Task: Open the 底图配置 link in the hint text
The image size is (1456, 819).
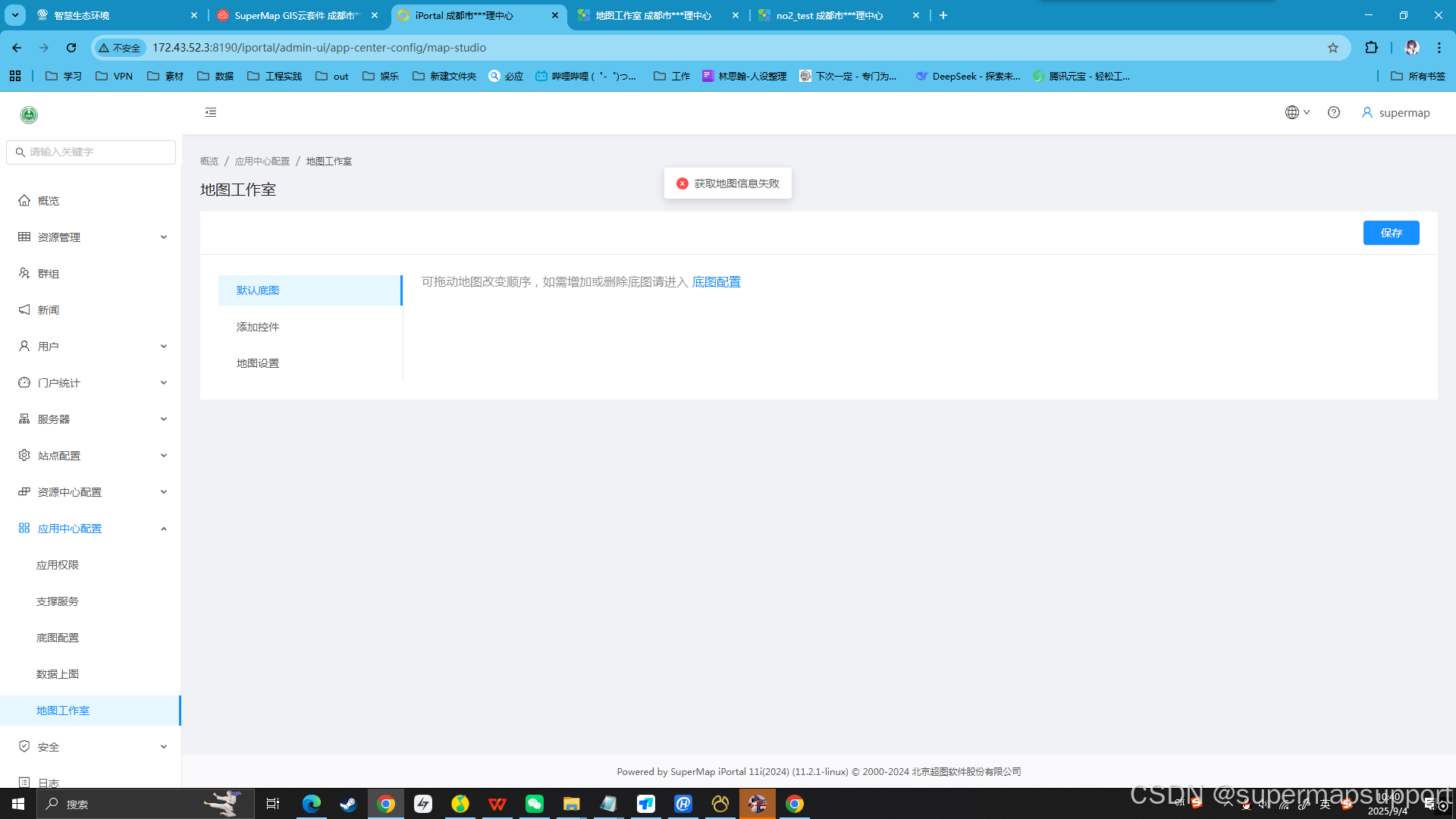Action: (x=716, y=281)
